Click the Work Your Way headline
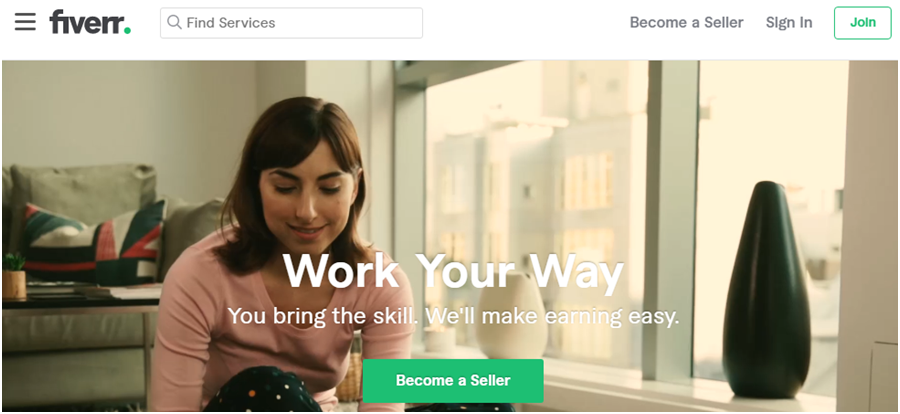 tap(453, 271)
